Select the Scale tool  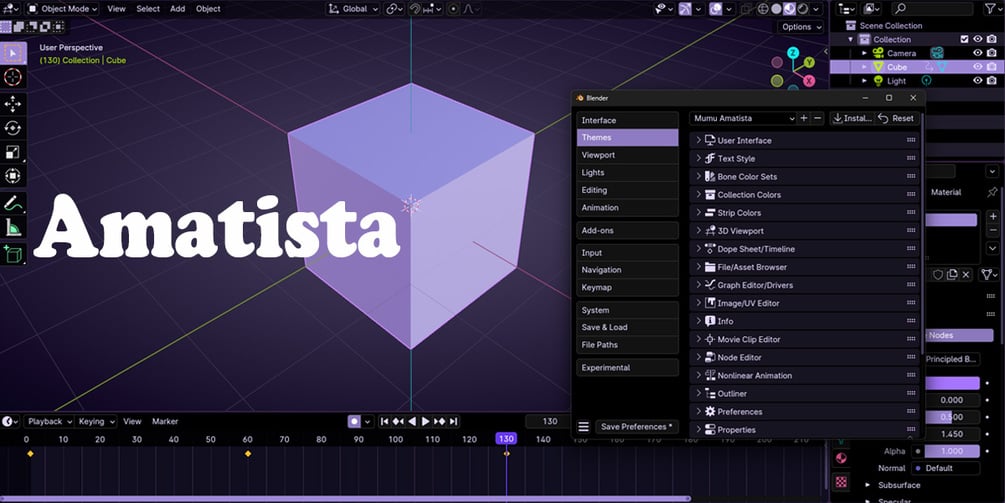pyautogui.click(x=13, y=152)
